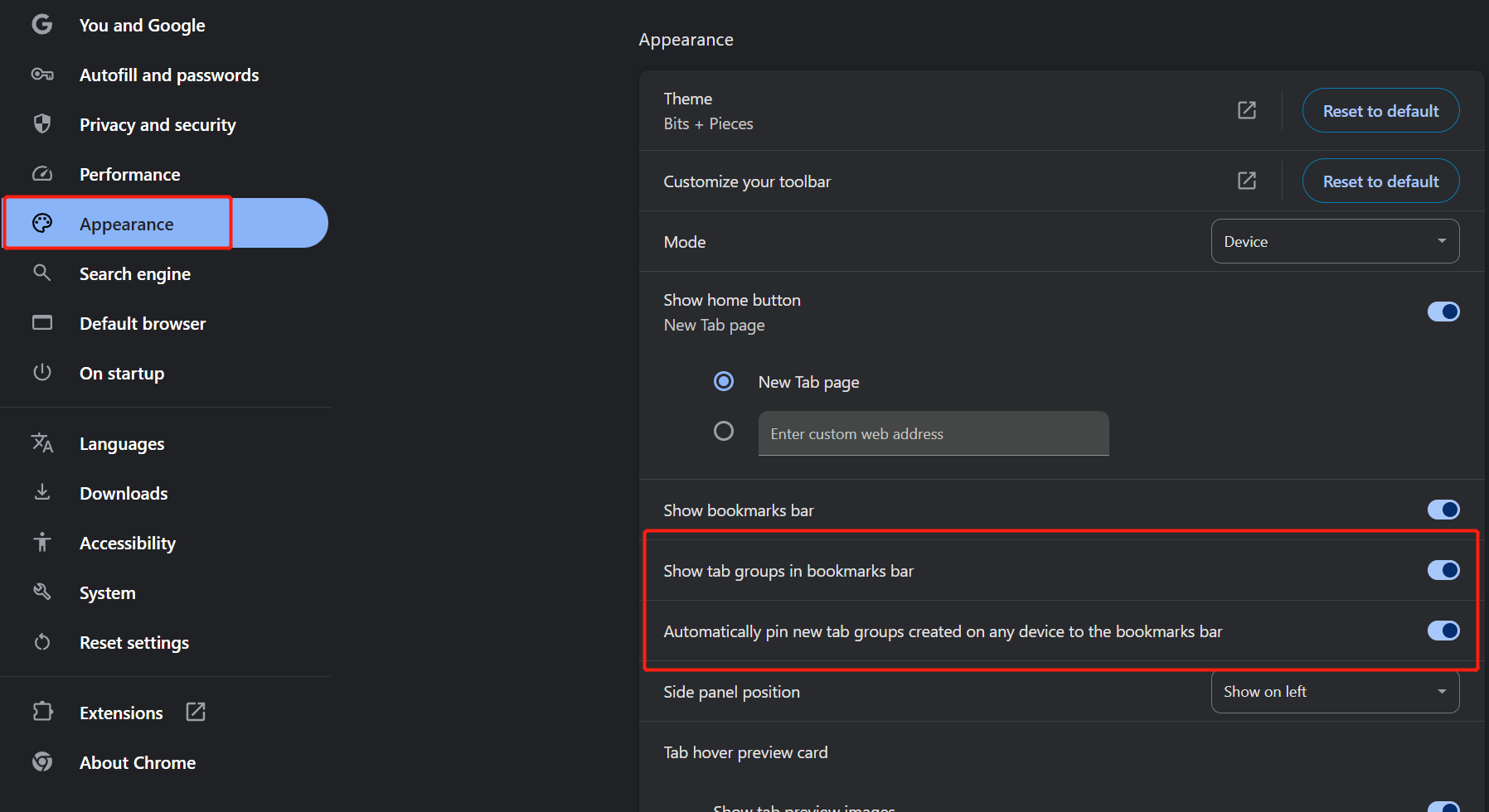Reset toolbar customization to default
Image resolution: width=1489 pixels, height=812 pixels.
(1380, 181)
